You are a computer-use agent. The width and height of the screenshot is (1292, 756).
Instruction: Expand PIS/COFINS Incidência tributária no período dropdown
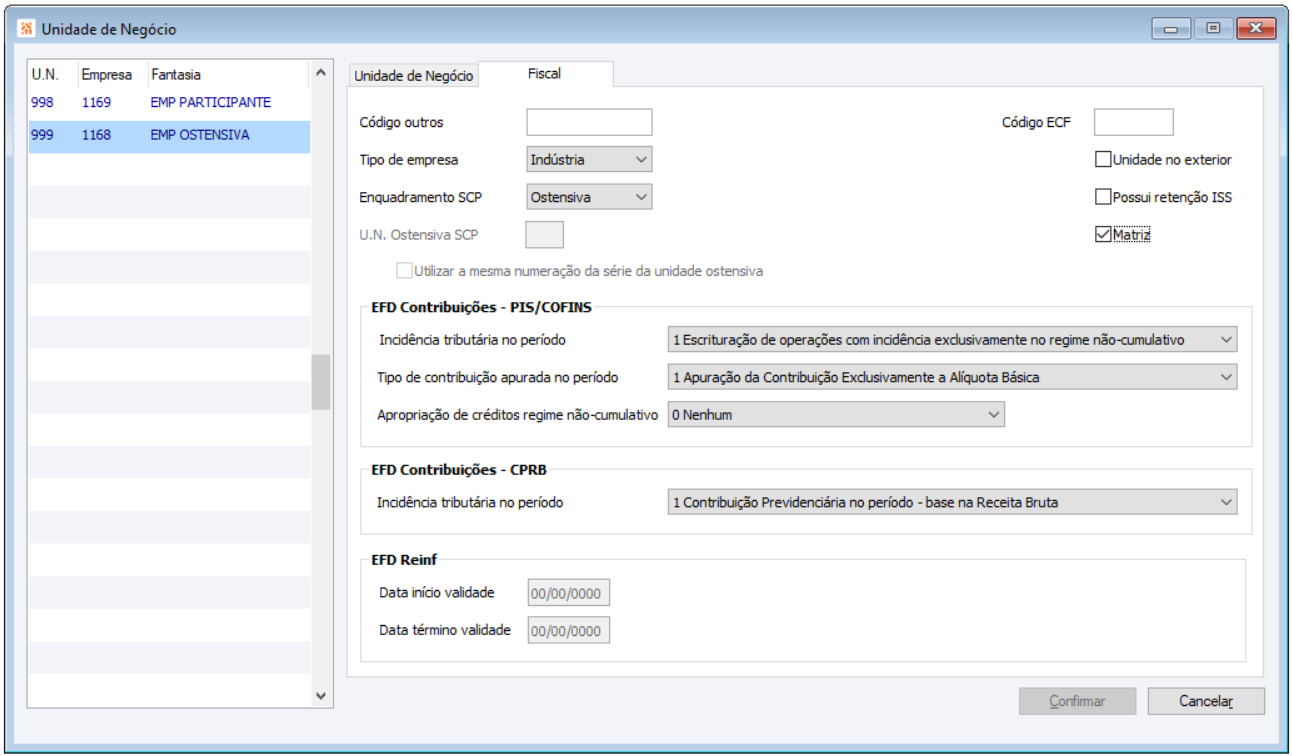click(952, 340)
